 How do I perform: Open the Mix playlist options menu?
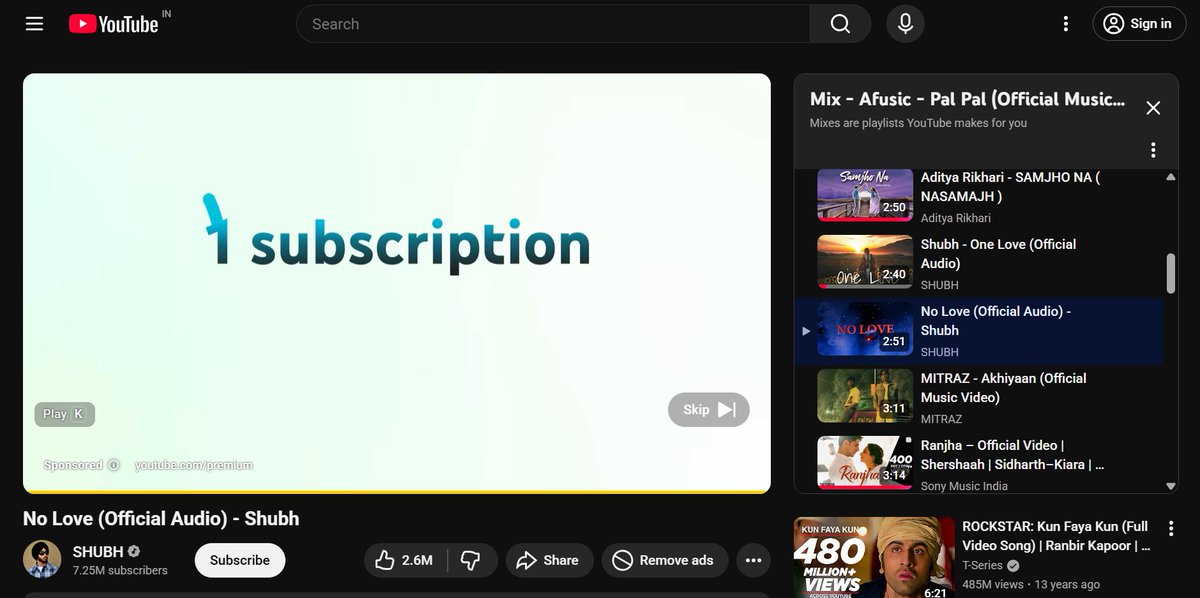click(1153, 150)
